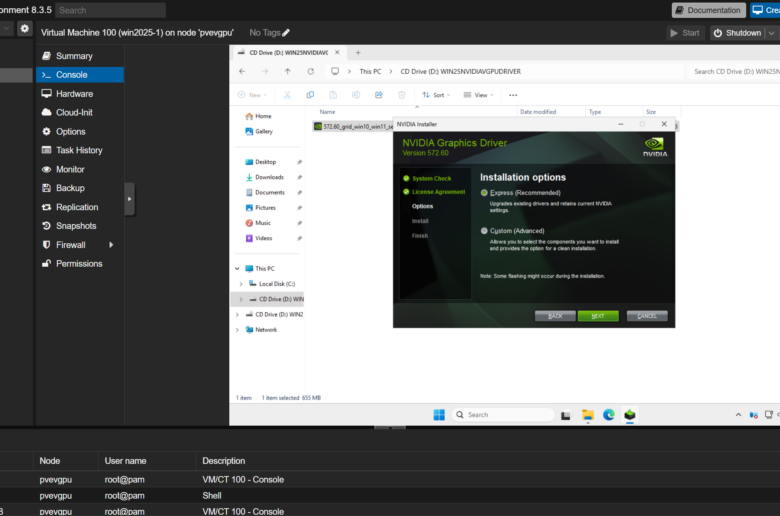Open File Explorer from the taskbar
Image resolution: width=780 pixels, height=516 pixels.
[x=587, y=414]
